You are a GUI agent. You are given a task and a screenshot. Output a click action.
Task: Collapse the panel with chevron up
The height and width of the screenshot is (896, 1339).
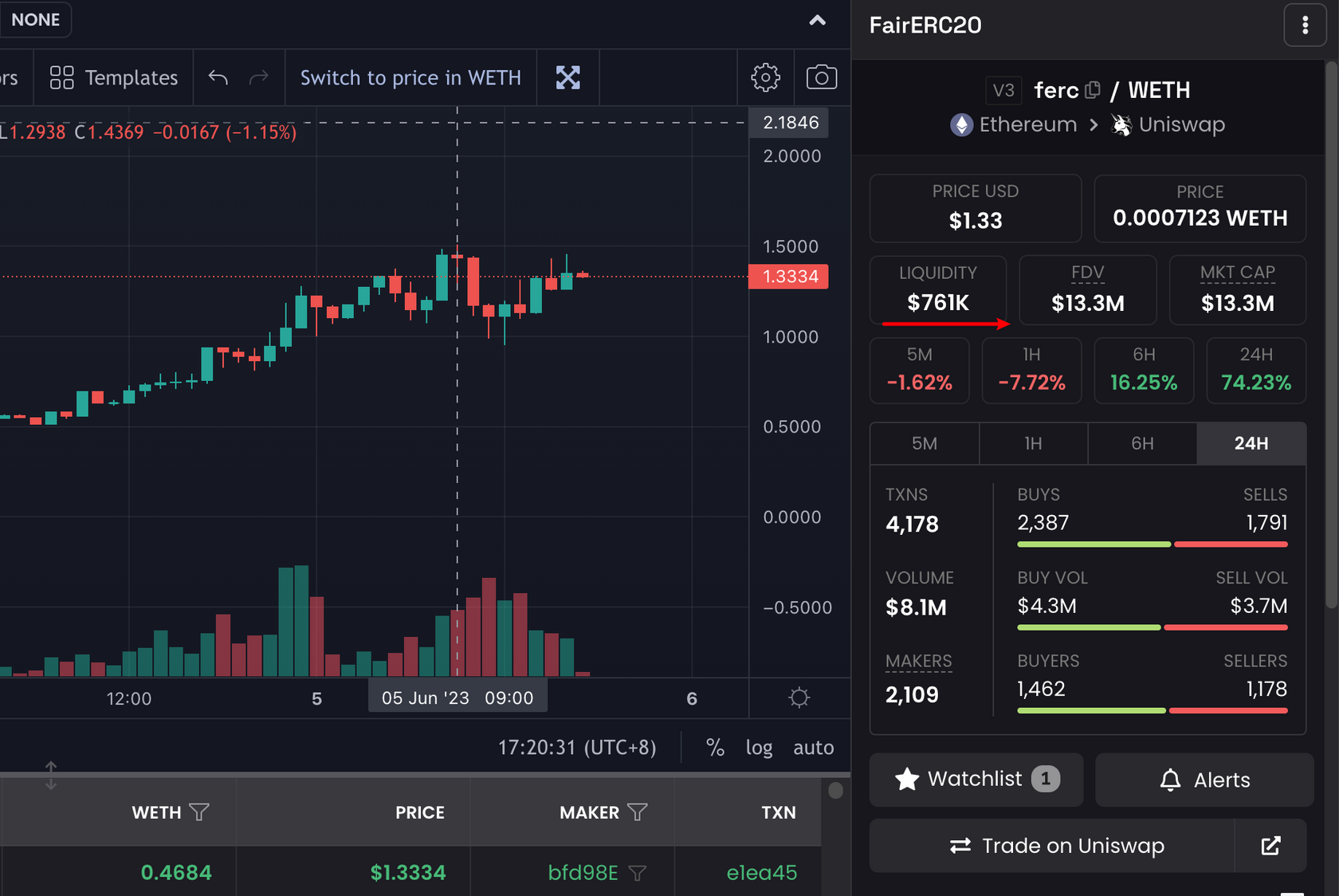point(817,21)
